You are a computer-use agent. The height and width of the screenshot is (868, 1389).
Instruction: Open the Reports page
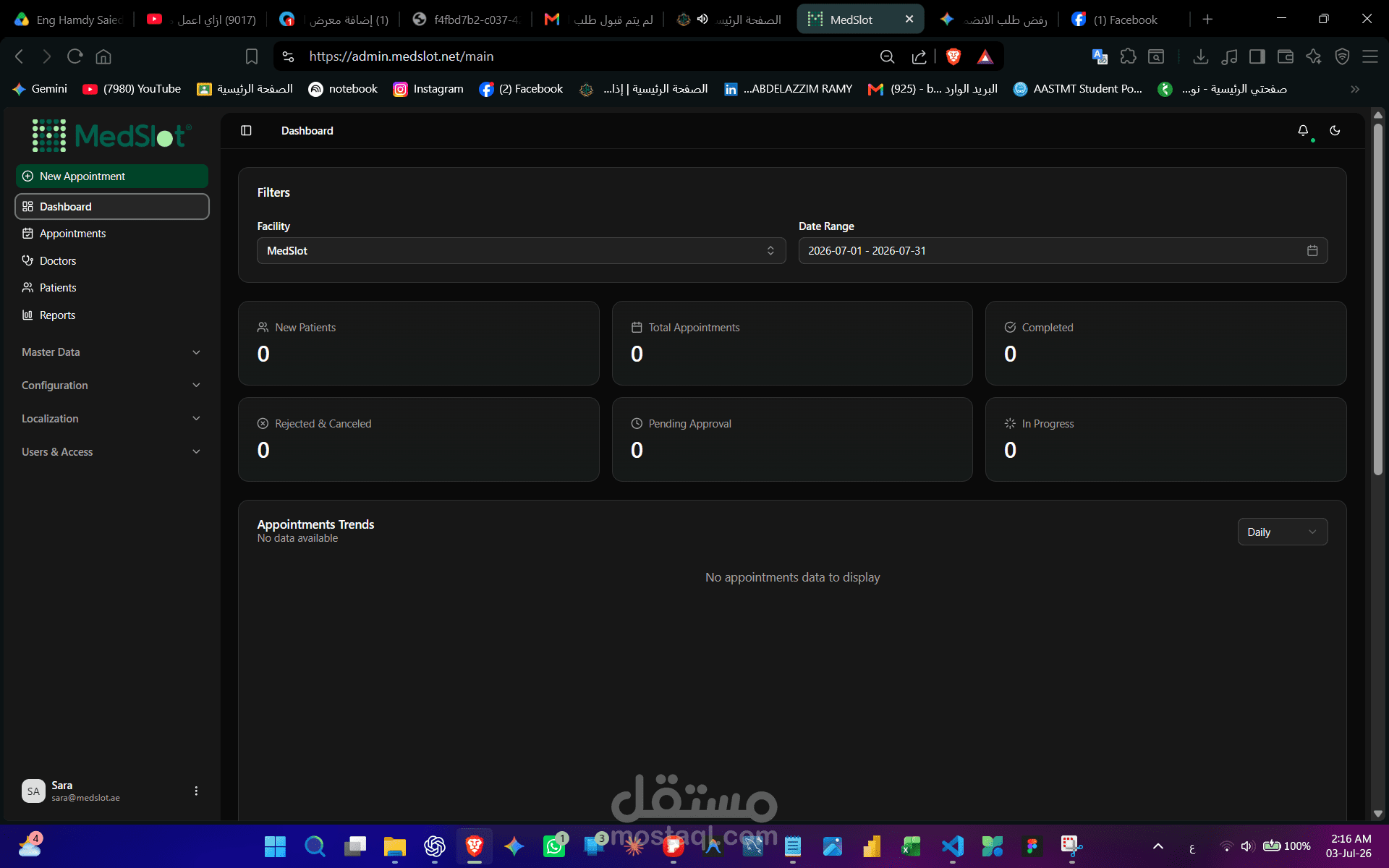coord(112,315)
